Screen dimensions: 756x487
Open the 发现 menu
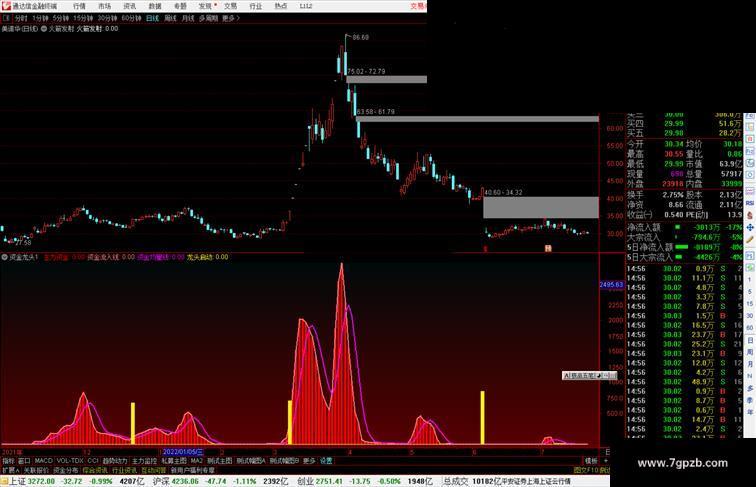coord(205,6)
